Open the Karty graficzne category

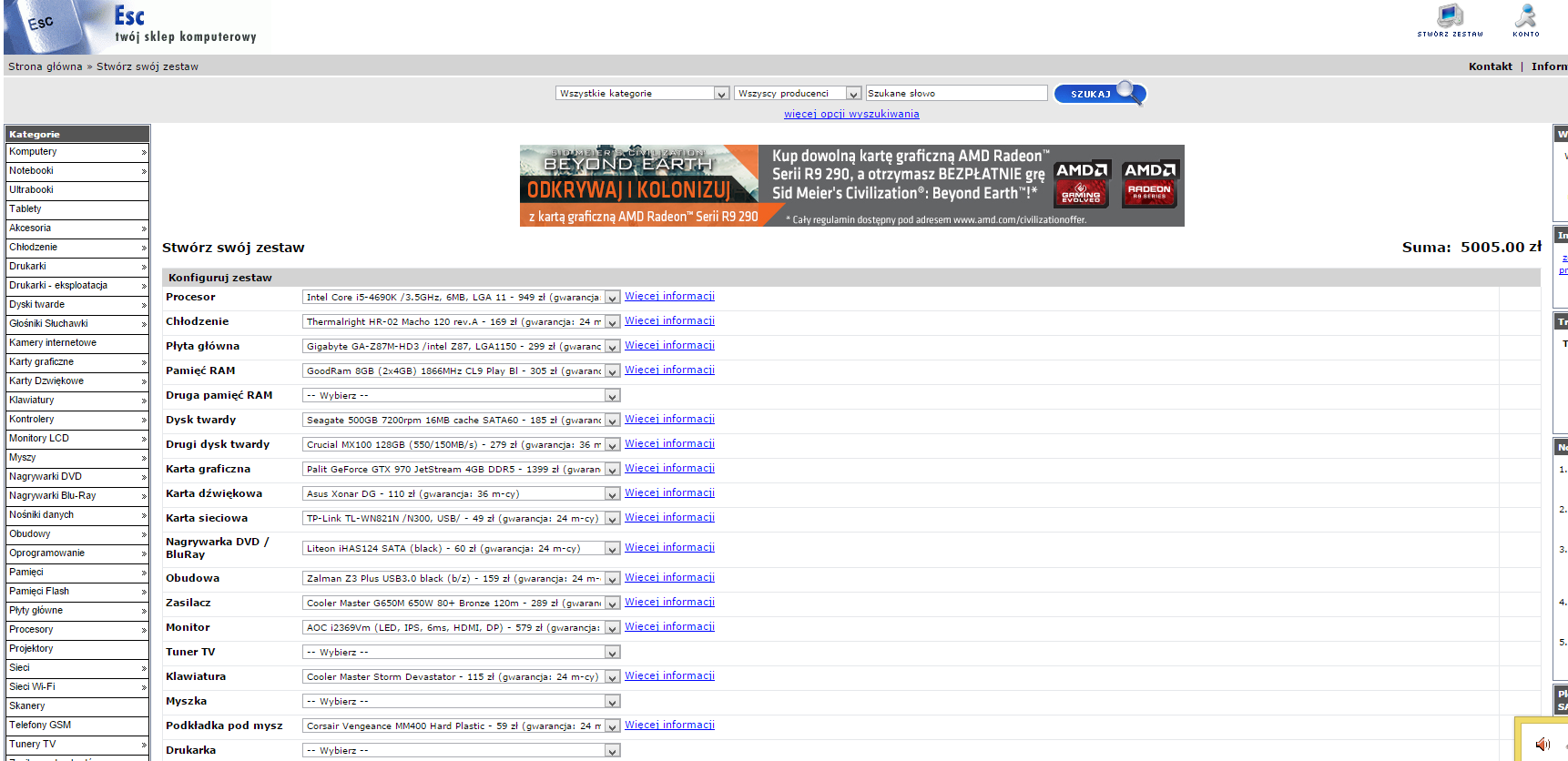coord(77,362)
